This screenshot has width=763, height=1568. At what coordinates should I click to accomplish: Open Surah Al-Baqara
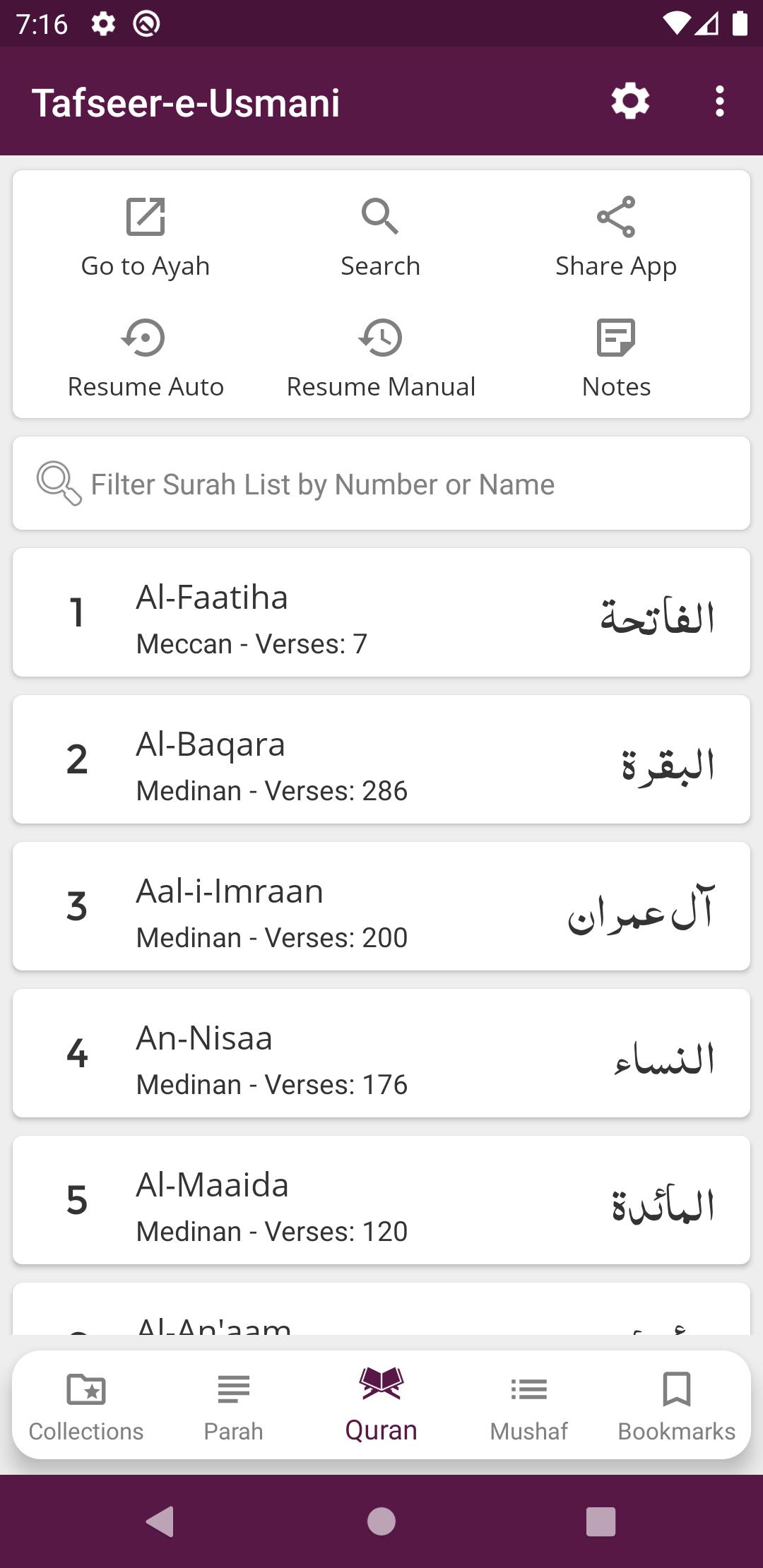point(381,760)
